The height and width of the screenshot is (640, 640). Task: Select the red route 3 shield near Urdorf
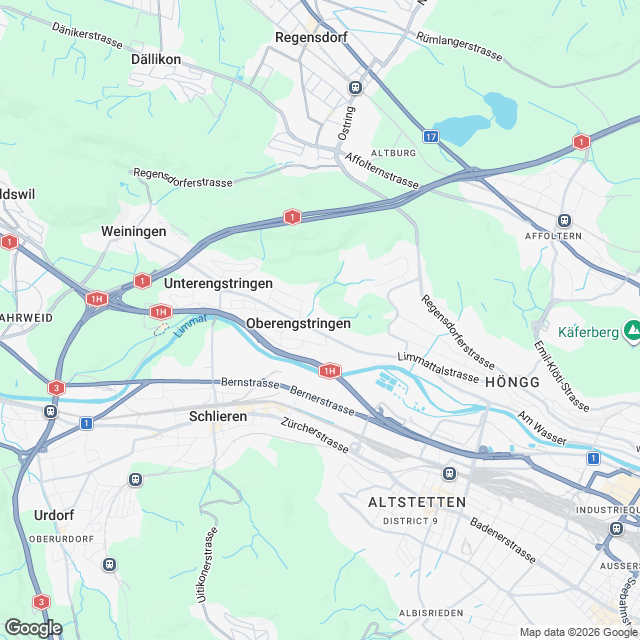tap(41, 602)
